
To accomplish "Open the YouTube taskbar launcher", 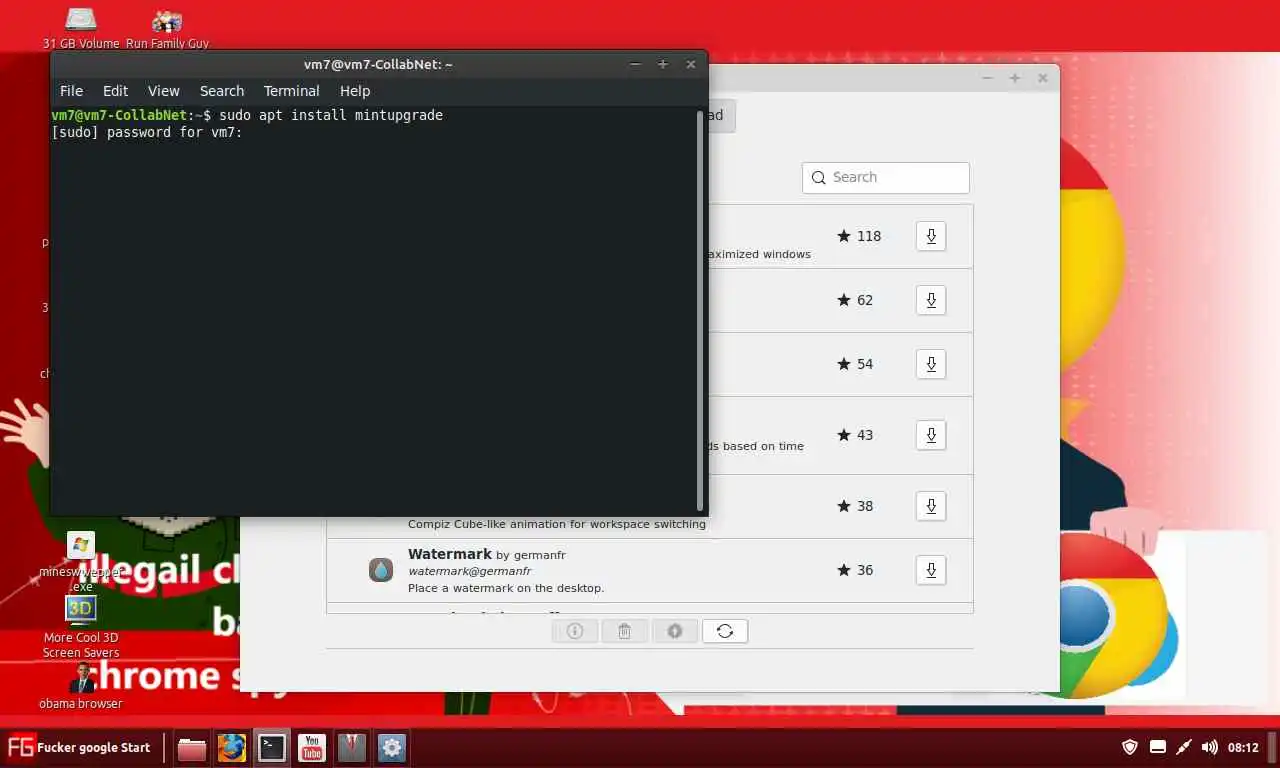I will pos(312,748).
